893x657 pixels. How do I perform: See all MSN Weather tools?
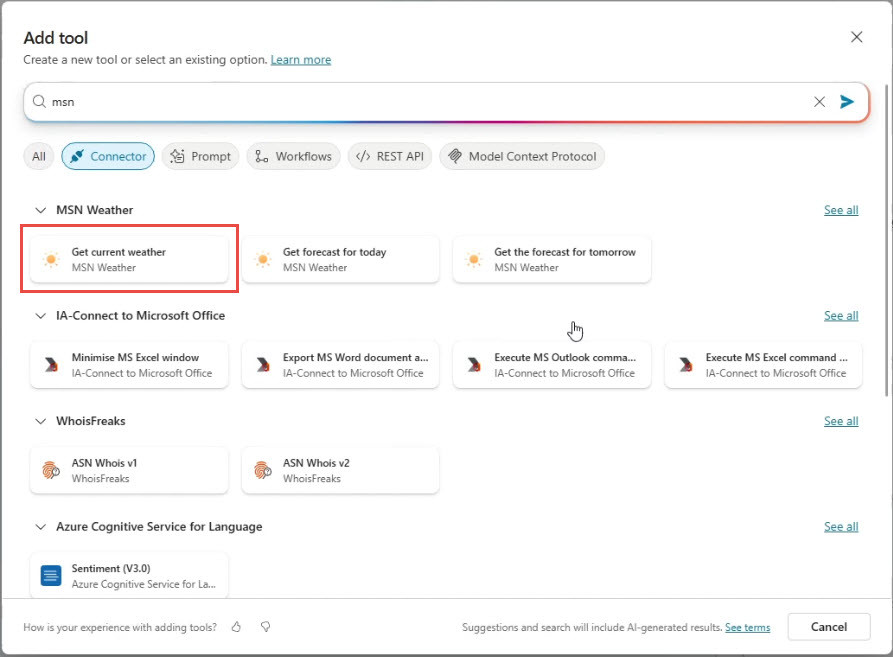[x=841, y=210]
